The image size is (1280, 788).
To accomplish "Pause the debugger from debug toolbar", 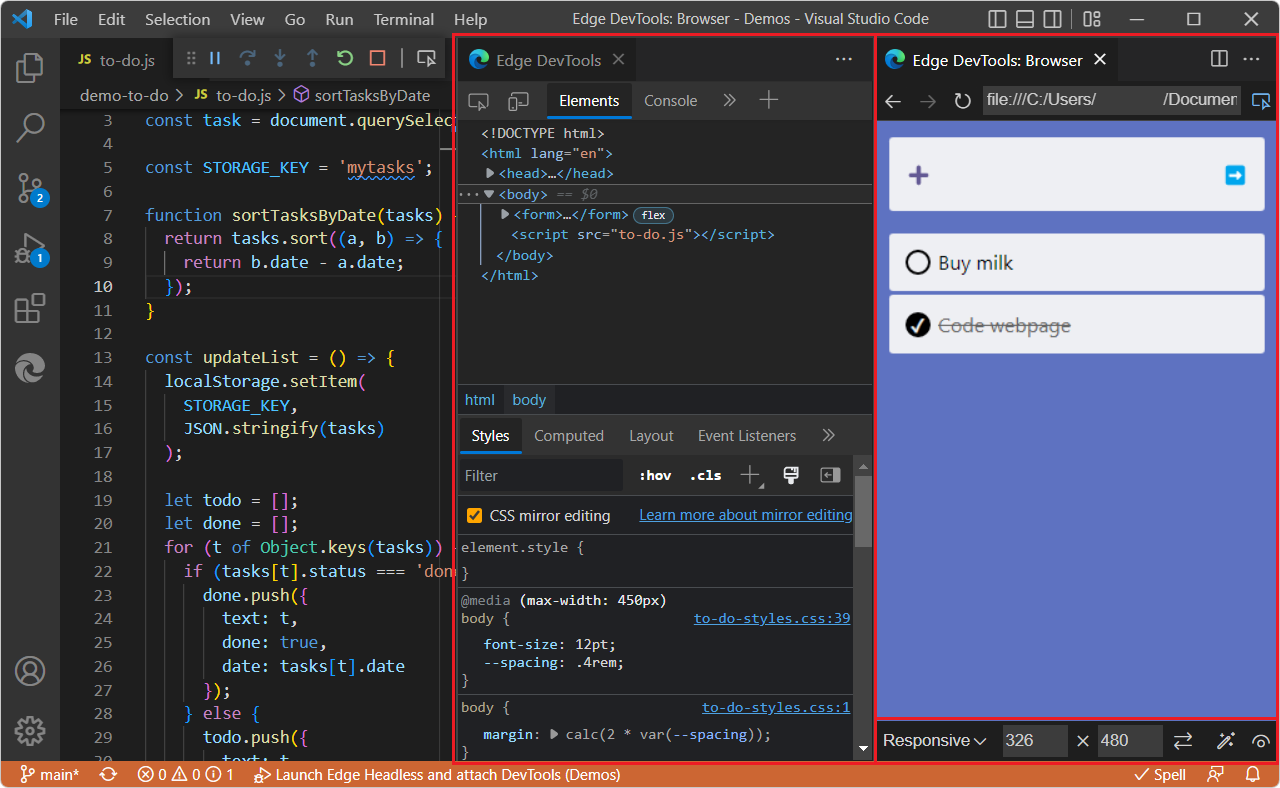I will [215, 59].
